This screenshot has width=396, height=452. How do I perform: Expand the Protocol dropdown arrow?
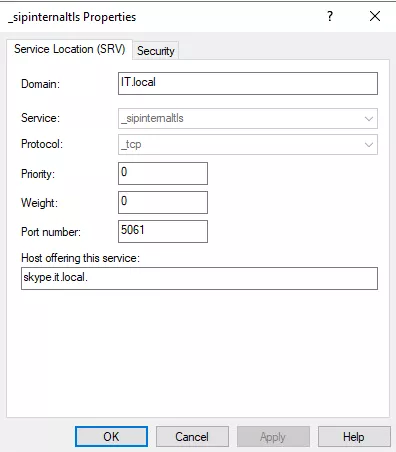coord(369,144)
